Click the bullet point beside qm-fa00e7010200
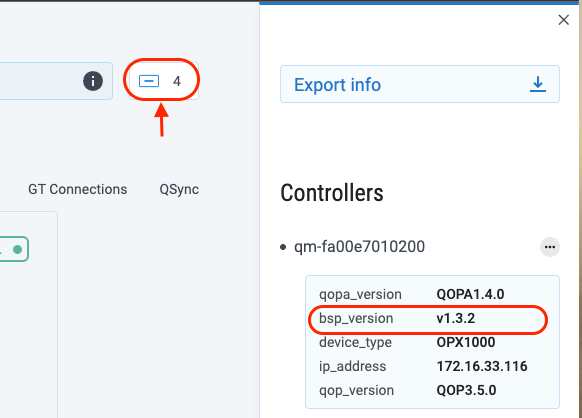The width and height of the screenshot is (582, 418). point(283,247)
